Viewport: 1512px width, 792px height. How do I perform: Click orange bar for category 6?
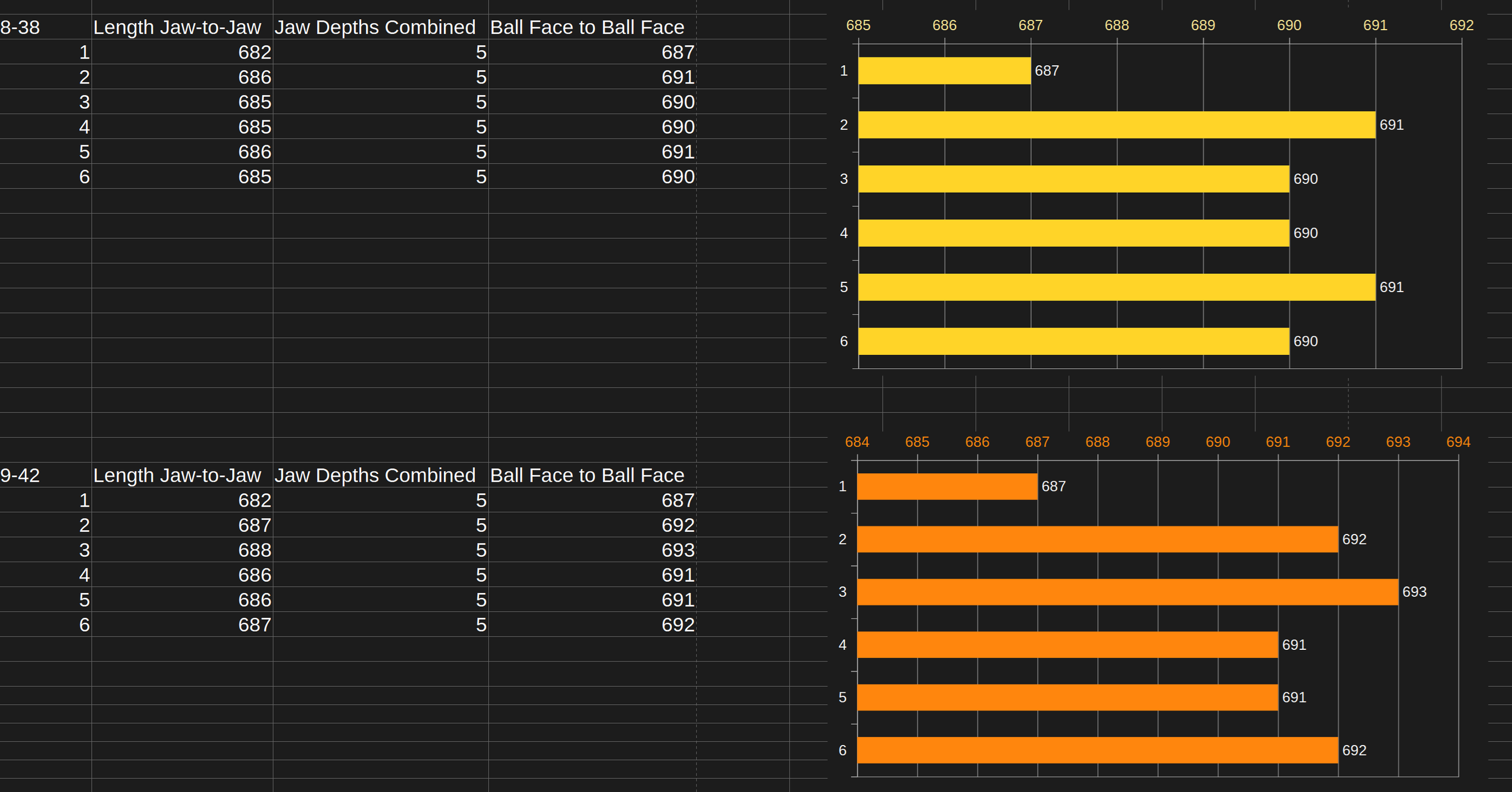[x=1097, y=750]
